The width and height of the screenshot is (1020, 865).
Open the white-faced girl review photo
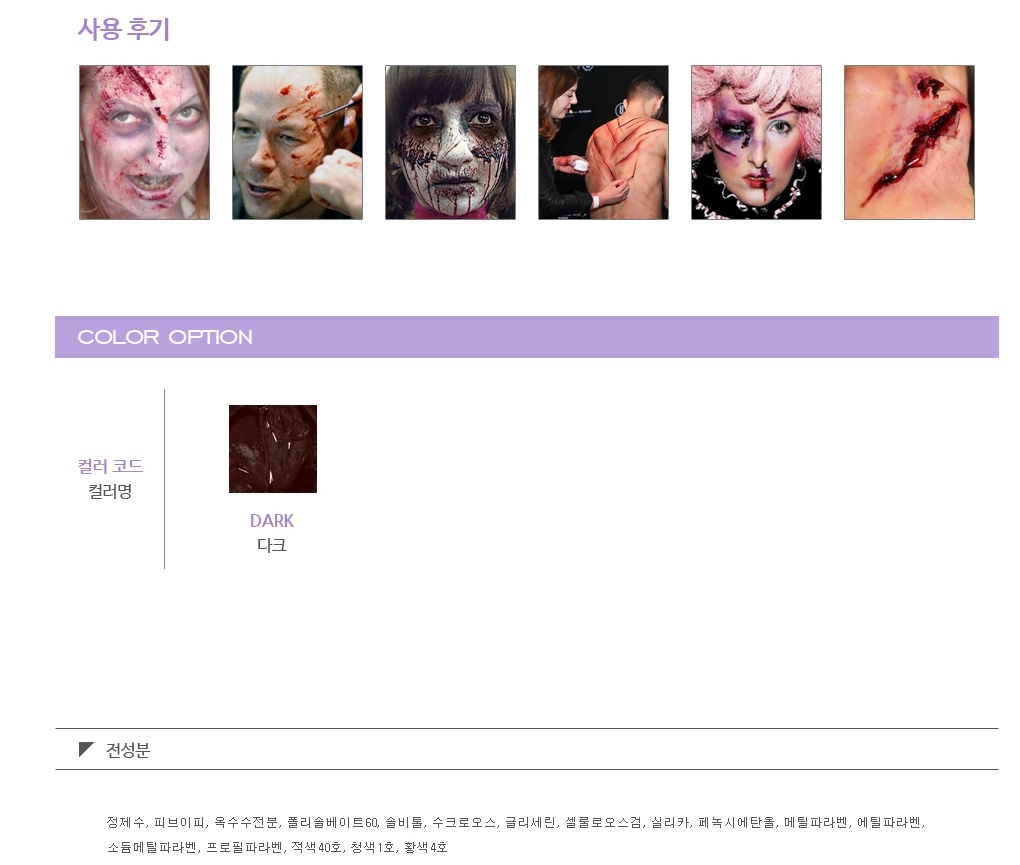[450, 142]
